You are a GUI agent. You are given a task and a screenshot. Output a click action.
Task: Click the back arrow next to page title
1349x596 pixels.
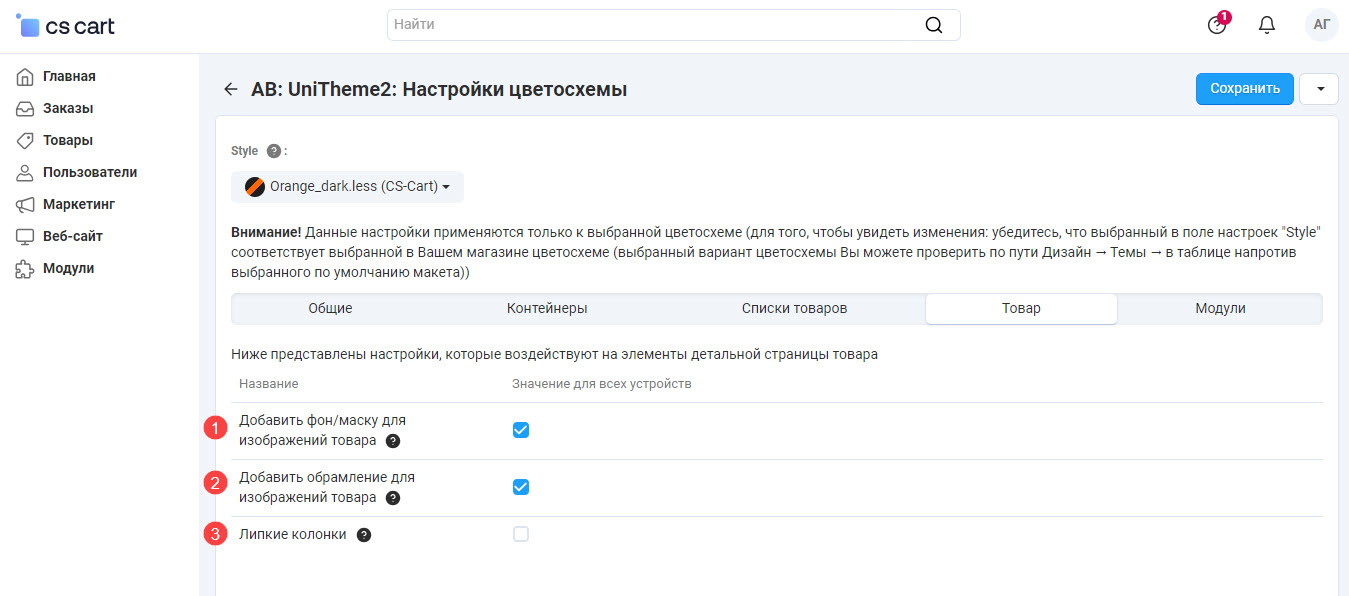click(231, 89)
